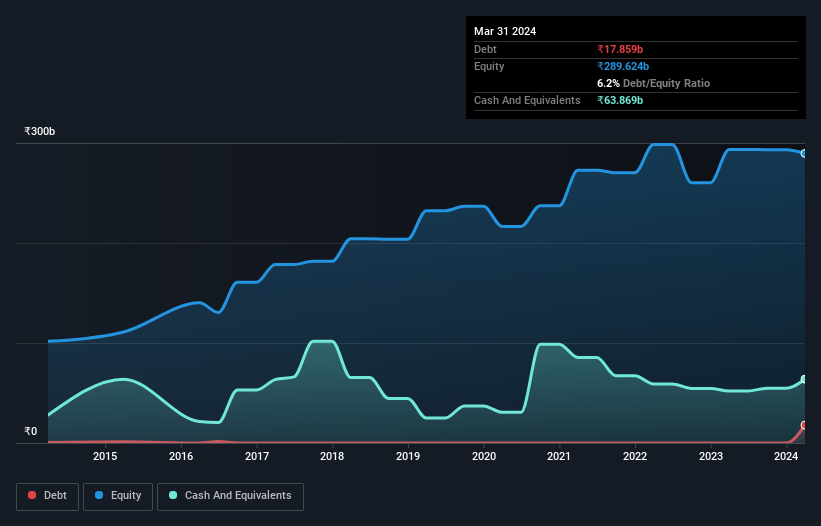Click the teal Cash And Equivalents legend dot
Screen dimensions: 821x526
pos(173,495)
